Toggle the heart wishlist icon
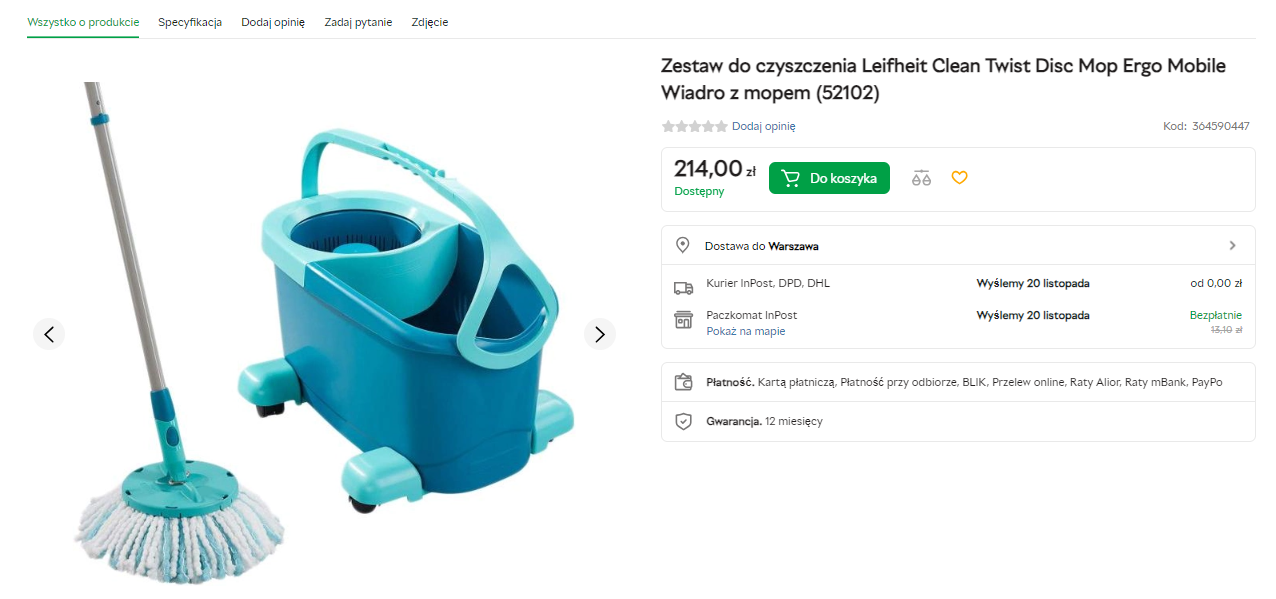Image resolution: width=1276 pixels, height=599 pixels. [959, 178]
